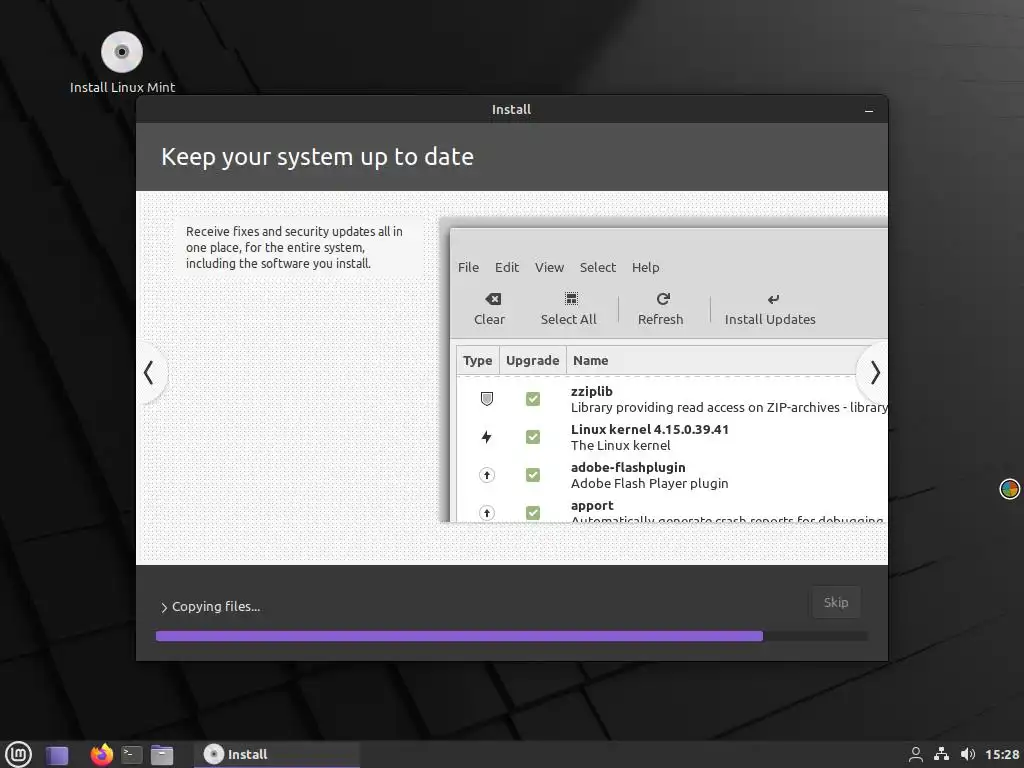Screen dimensions: 1024x768
Task: Open the Install Linux Mint desktop icon
Action: coord(122,62)
